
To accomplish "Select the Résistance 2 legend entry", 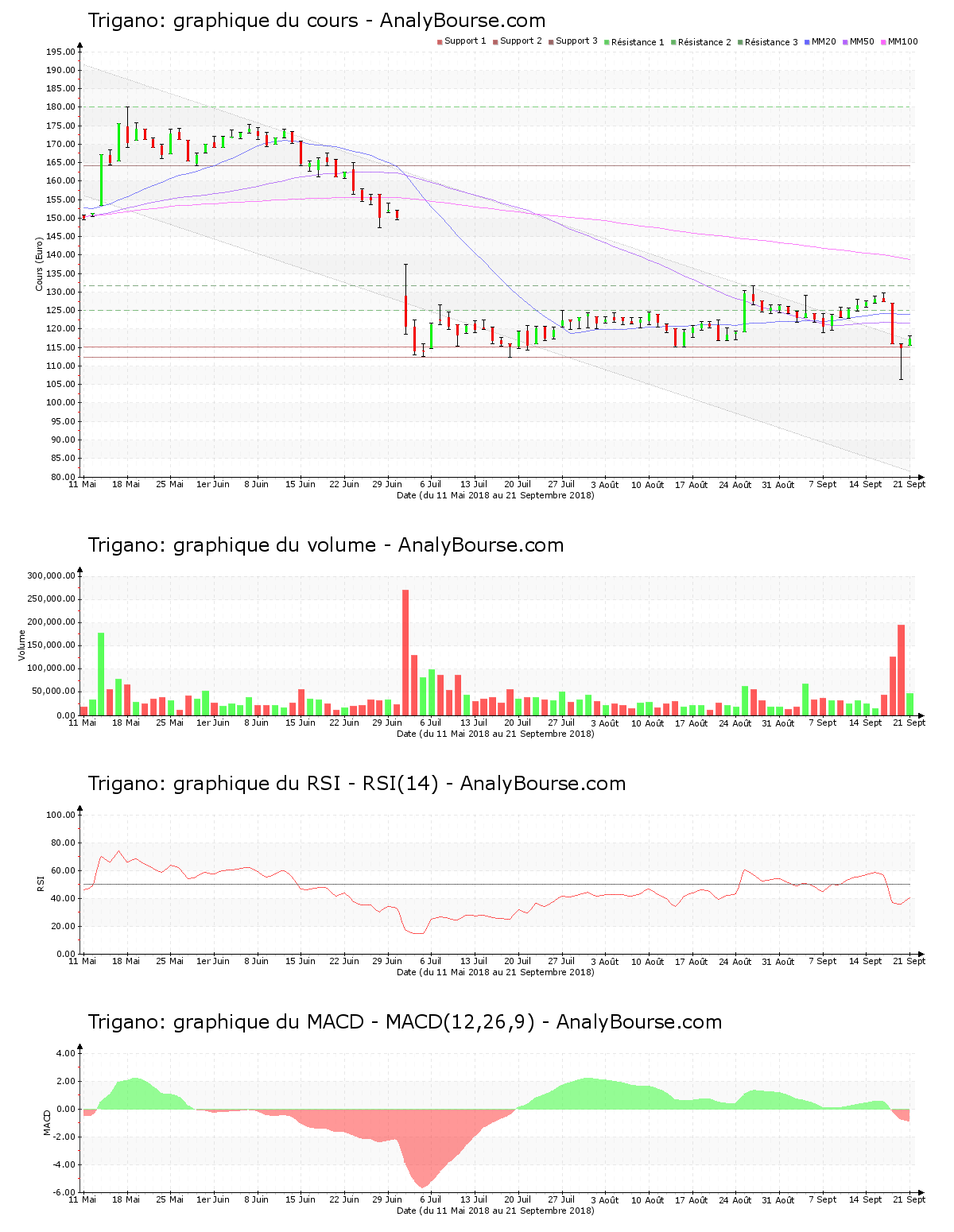I will 701,42.
